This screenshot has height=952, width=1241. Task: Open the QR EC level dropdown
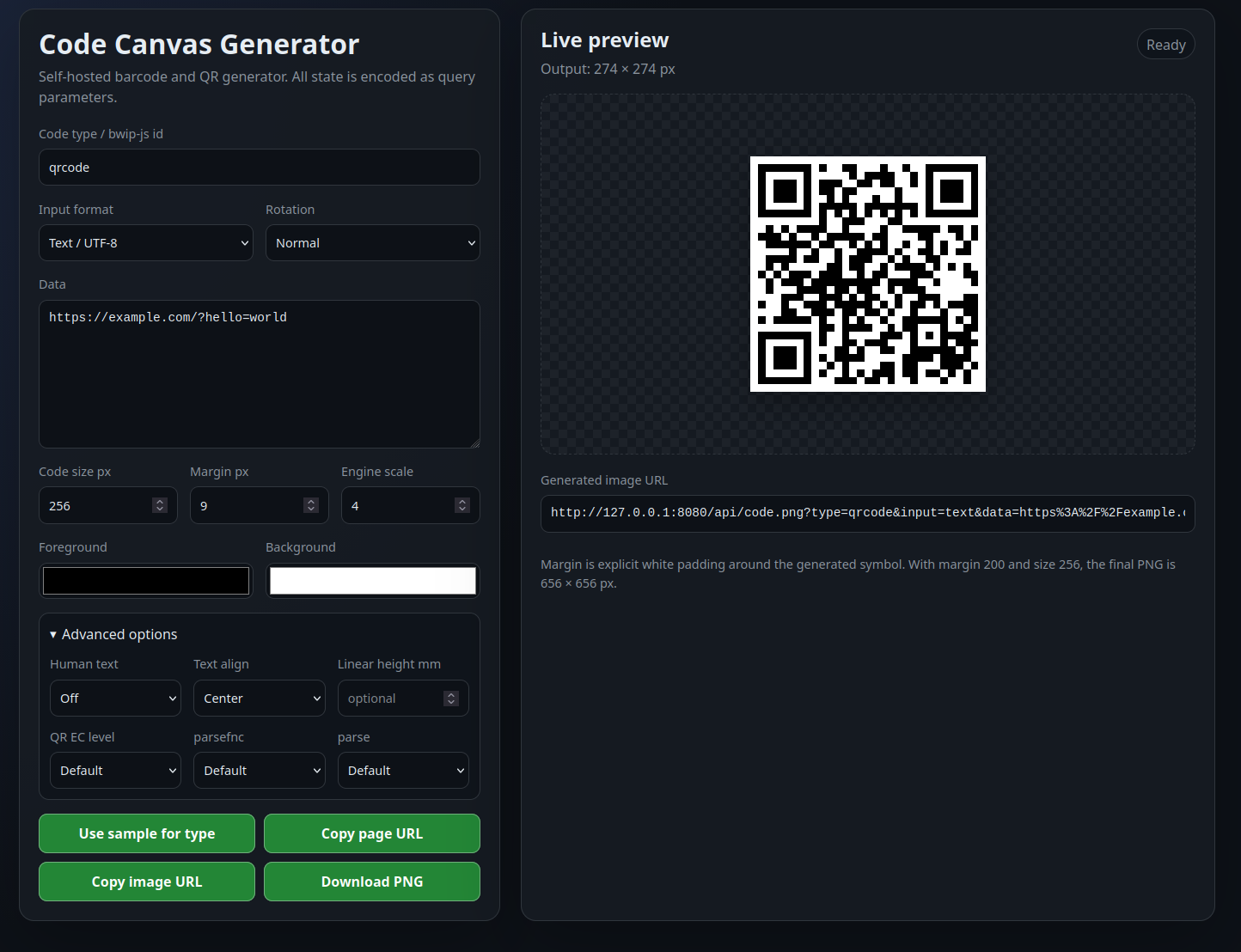point(115,771)
